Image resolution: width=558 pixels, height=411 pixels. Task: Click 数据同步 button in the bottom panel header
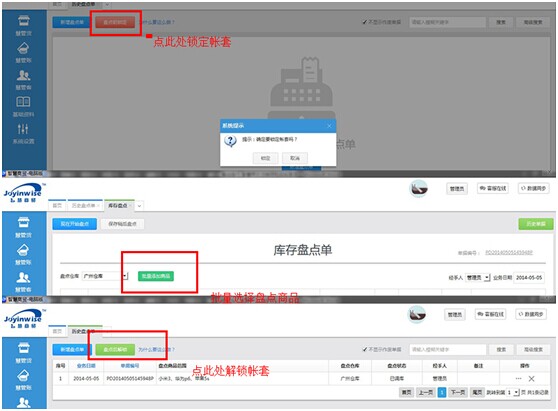tap(531, 314)
